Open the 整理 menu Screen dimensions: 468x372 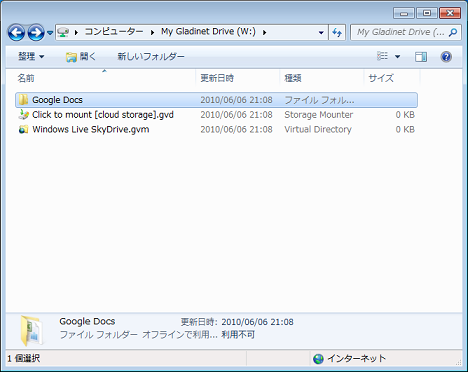31,56
